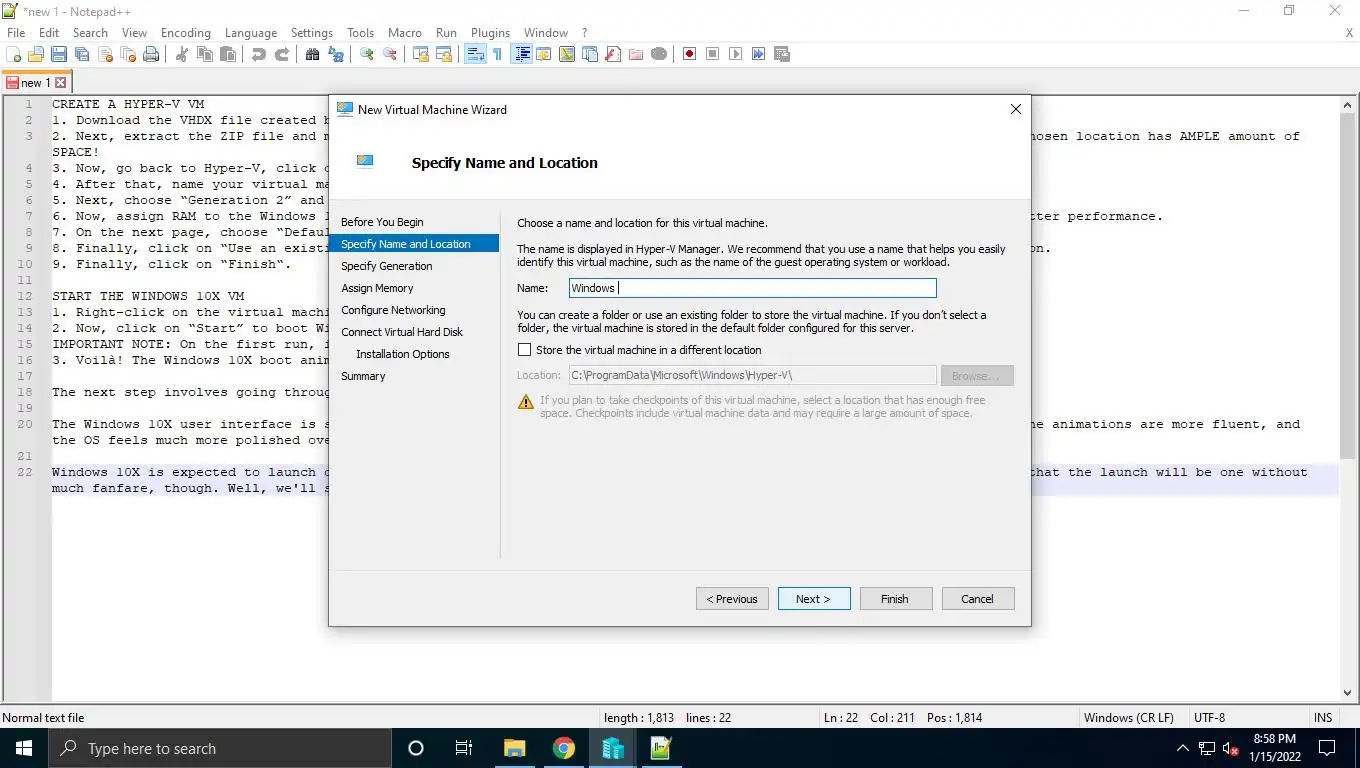
Task: Open Google Chrome from the taskbar
Action: click(x=564, y=748)
